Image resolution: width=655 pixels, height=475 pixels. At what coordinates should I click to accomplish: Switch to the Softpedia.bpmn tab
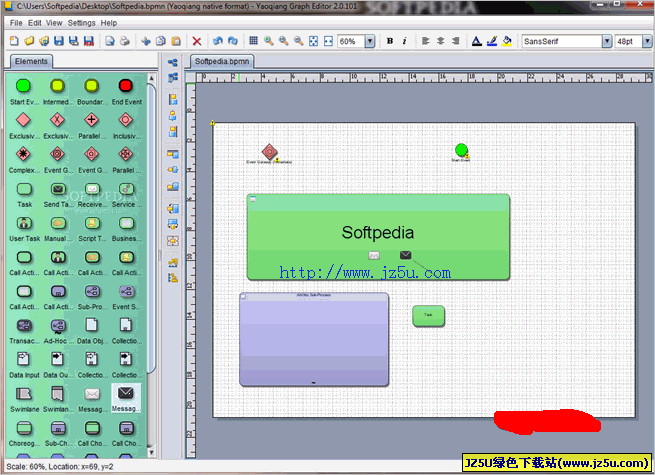[x=222, y=61]
